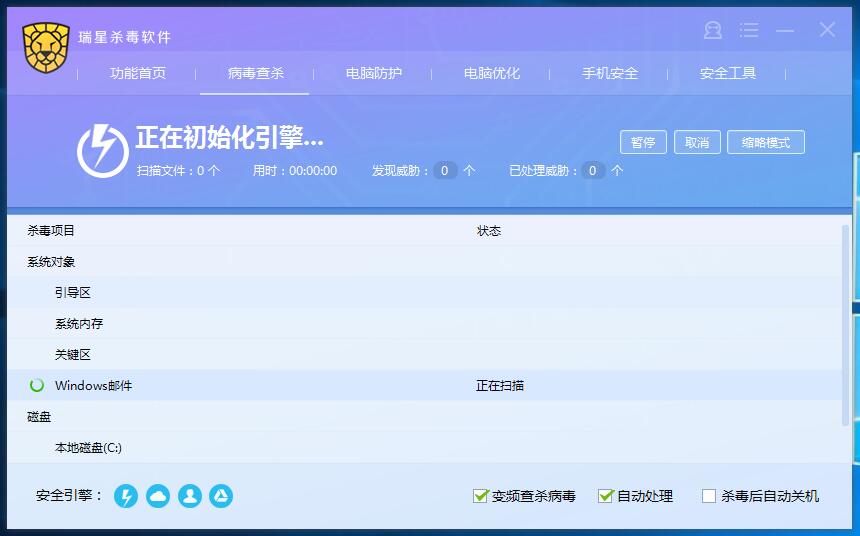The width and height of the screenshot is (860, 536).
Task: Open the 电脑优化 tab
Action: [x=491, y=73]
